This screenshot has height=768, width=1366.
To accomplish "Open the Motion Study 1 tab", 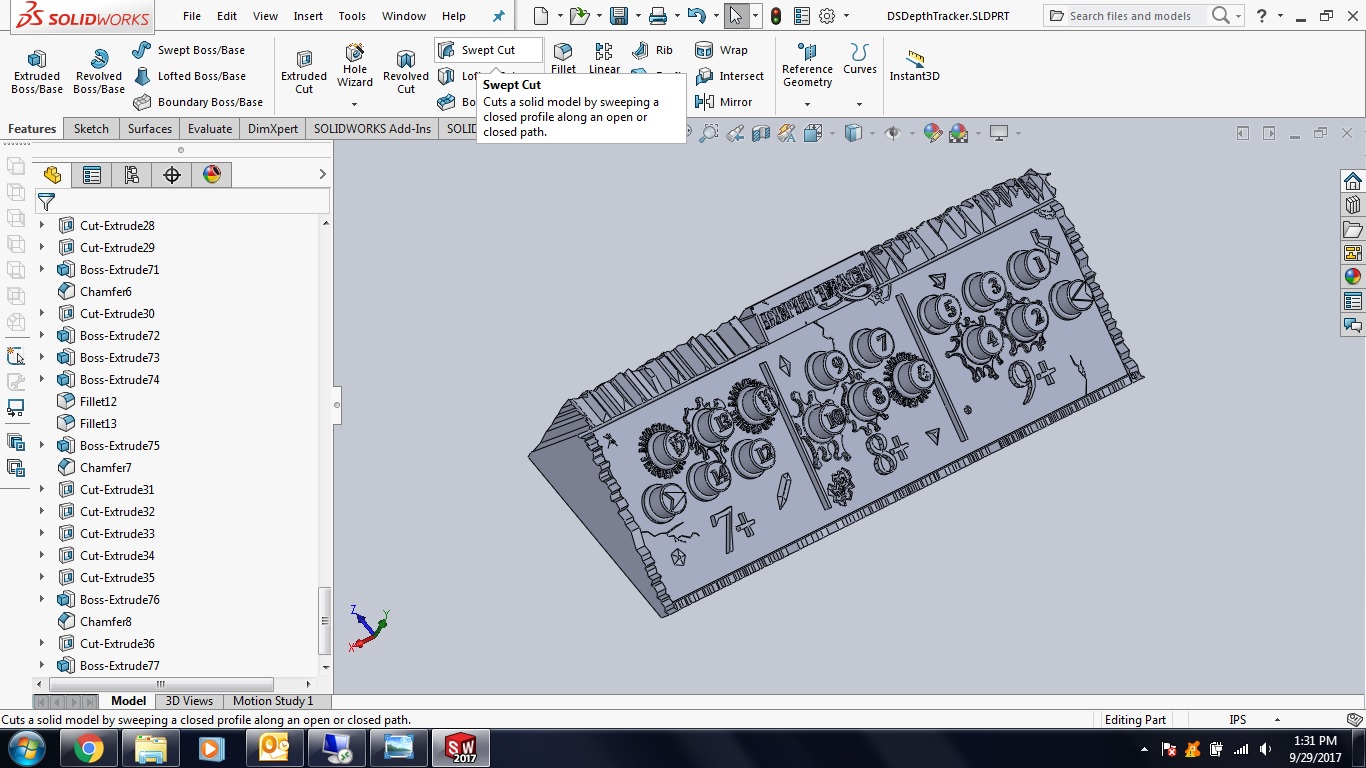I will (273, 701).
